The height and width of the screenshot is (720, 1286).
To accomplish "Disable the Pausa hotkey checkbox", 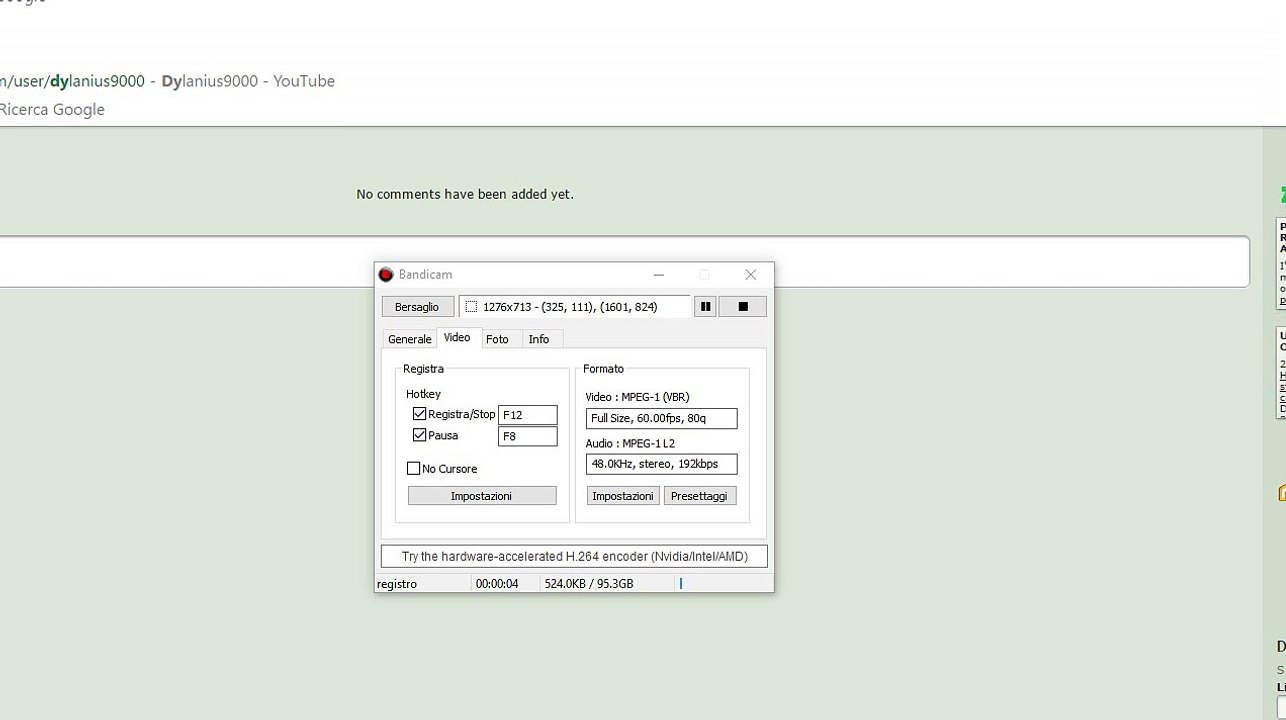I will [x=419, y=436].
